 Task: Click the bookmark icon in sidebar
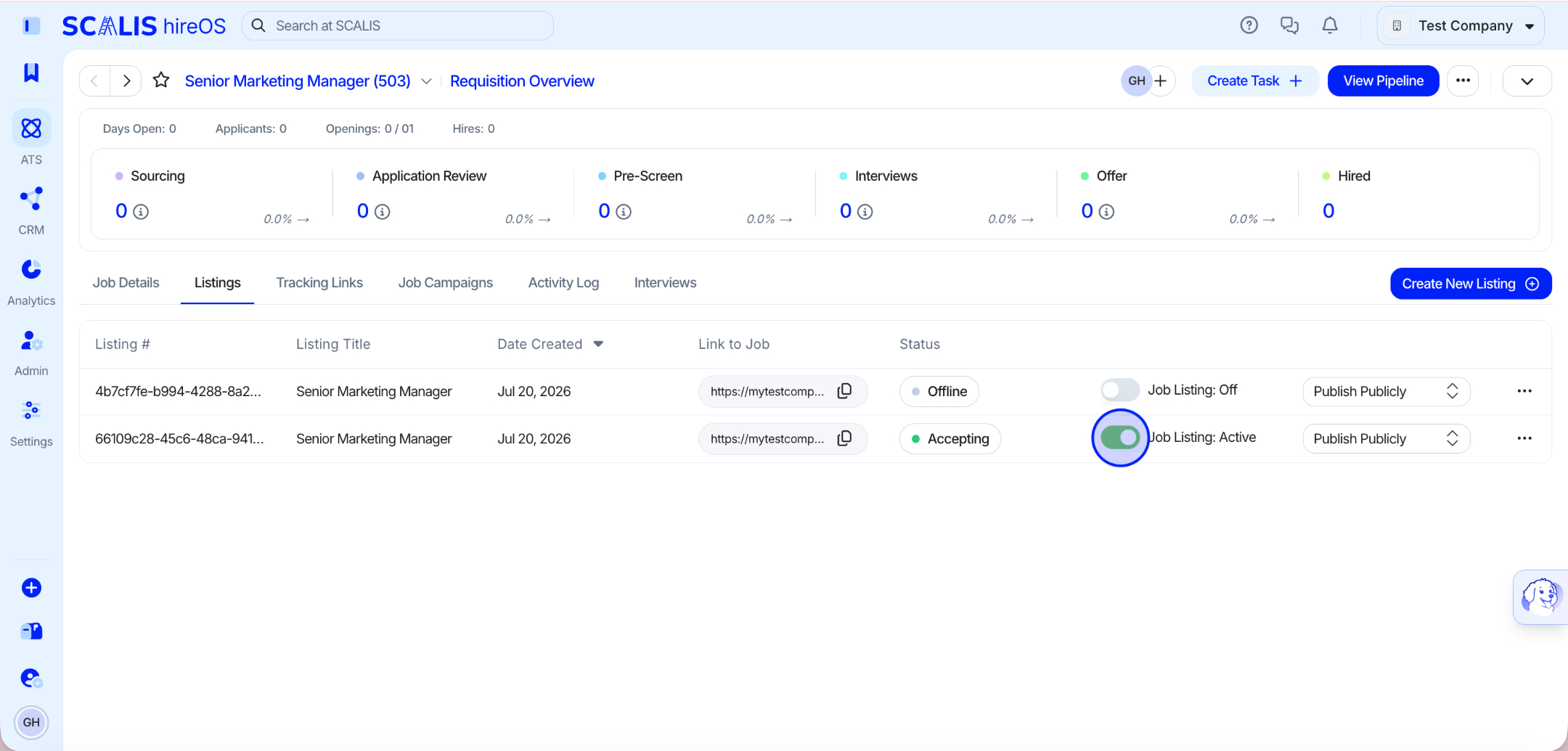(31, 72)
